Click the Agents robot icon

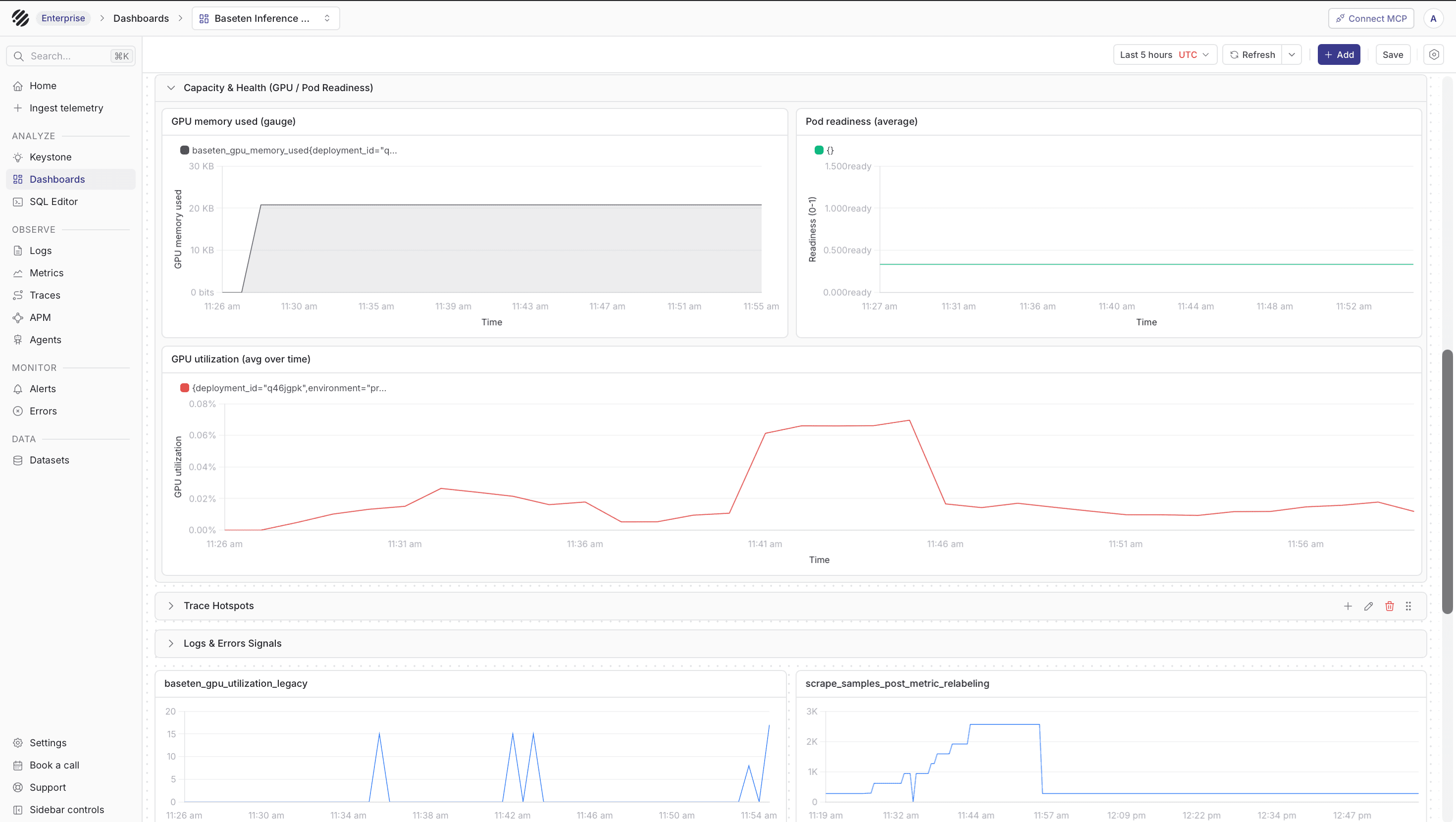point(18,340)
